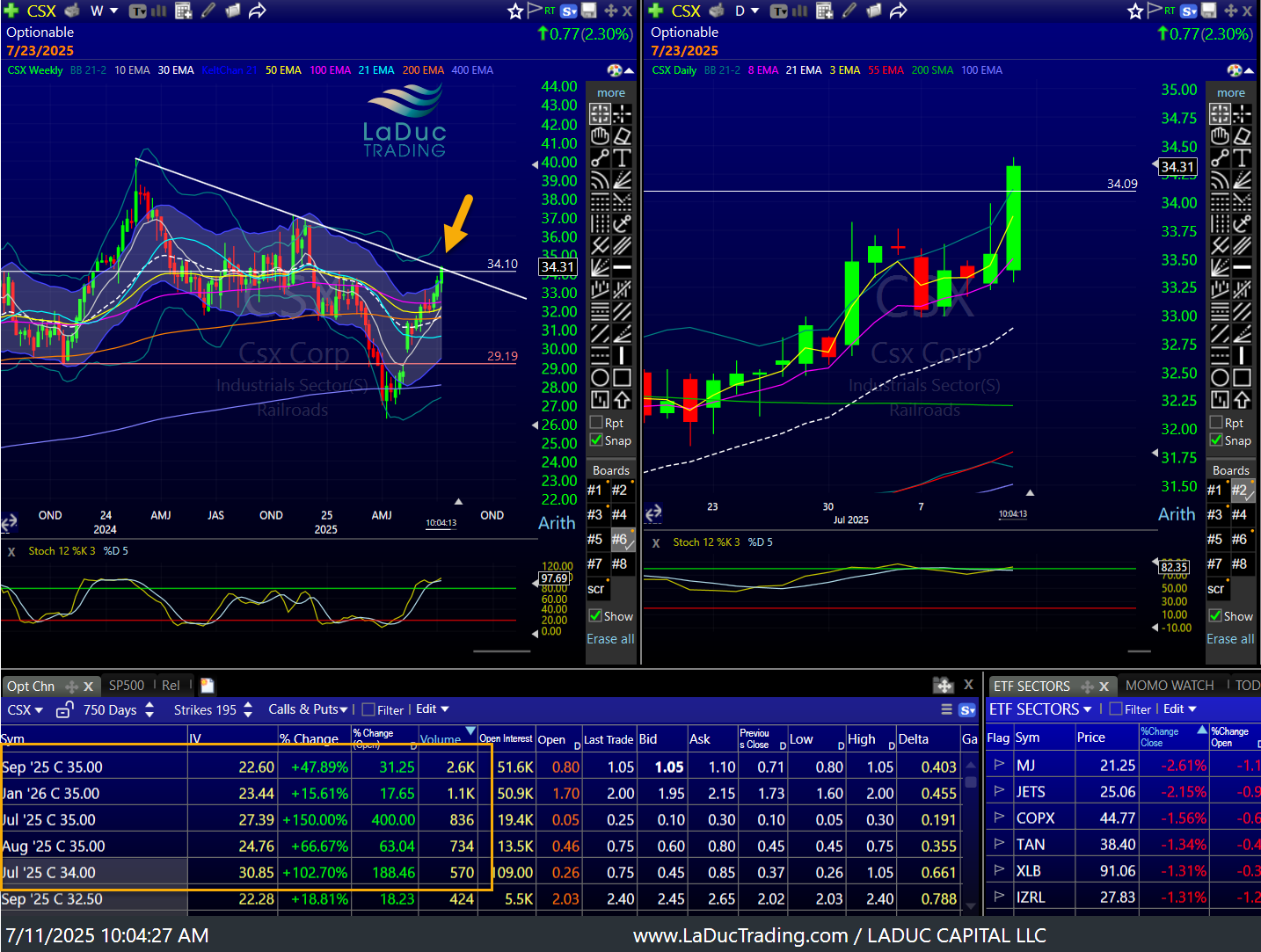Image resolution: width=1261 pixels, height=952 pixels.
Task: Open the CSX symbol dropdown in the option chain
Action: pyautogui.click(x=25, y=709)
